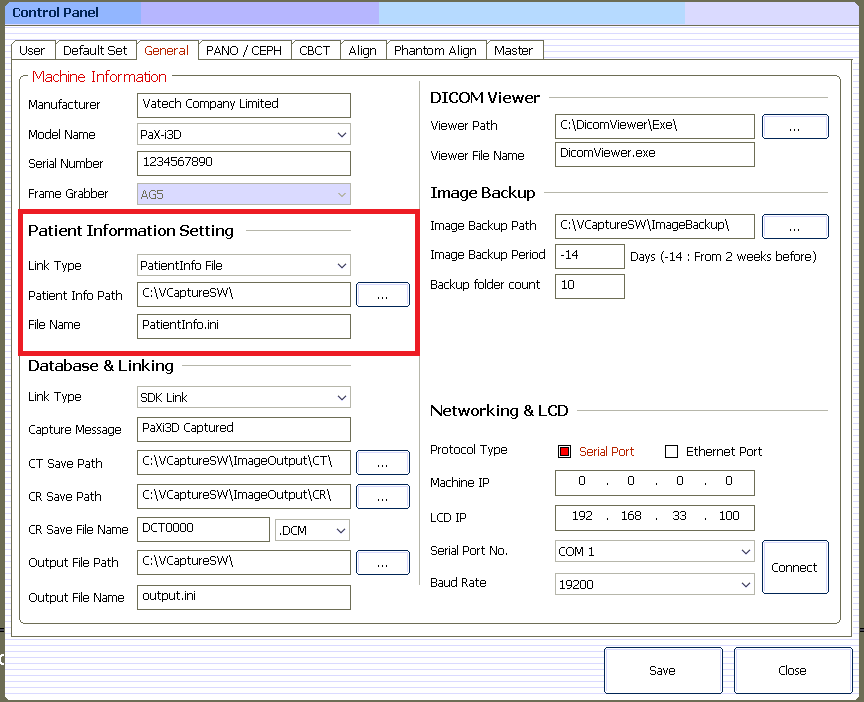Close the Control Panel dialog
The height and width of the screenshot is (702, 864).
pos(793,670)
